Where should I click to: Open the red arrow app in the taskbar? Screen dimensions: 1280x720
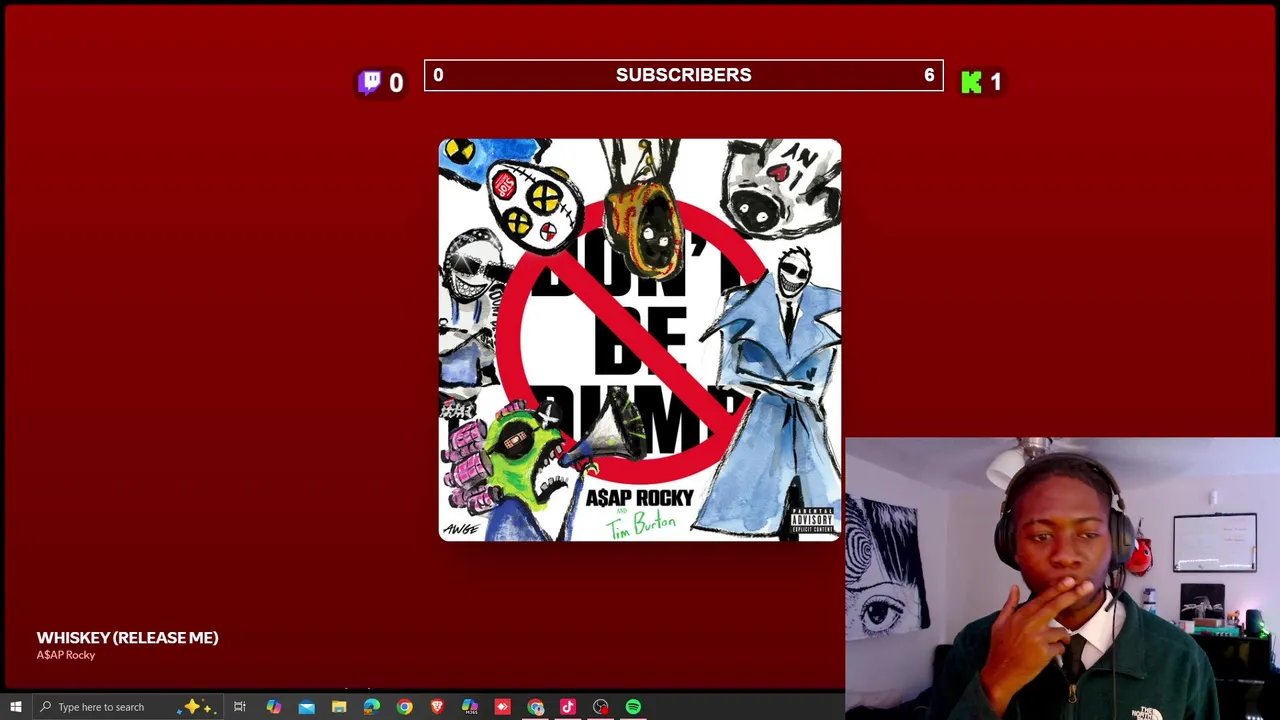point(502,707)
